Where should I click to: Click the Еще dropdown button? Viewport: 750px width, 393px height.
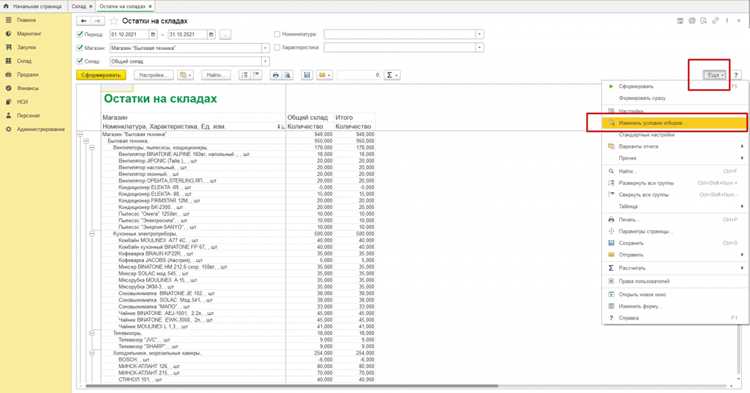[715, 75]
